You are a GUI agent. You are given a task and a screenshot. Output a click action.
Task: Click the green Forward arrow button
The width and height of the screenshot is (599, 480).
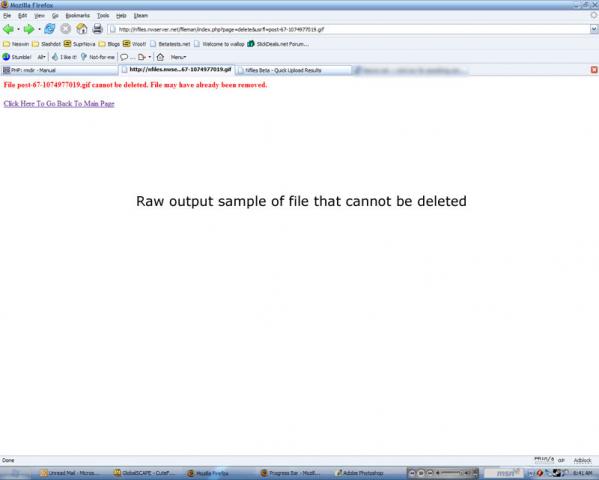click(29, 29)
